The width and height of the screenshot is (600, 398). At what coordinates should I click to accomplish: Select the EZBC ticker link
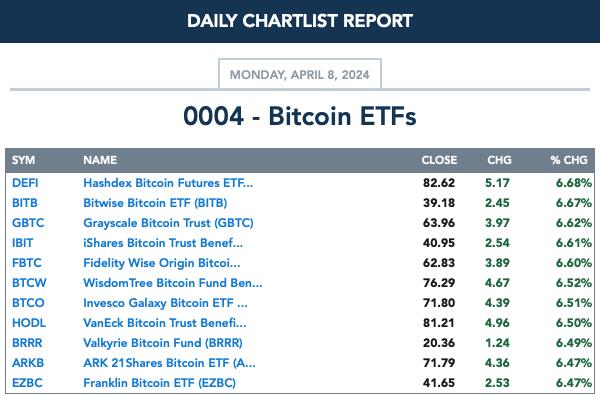point(27,383)
